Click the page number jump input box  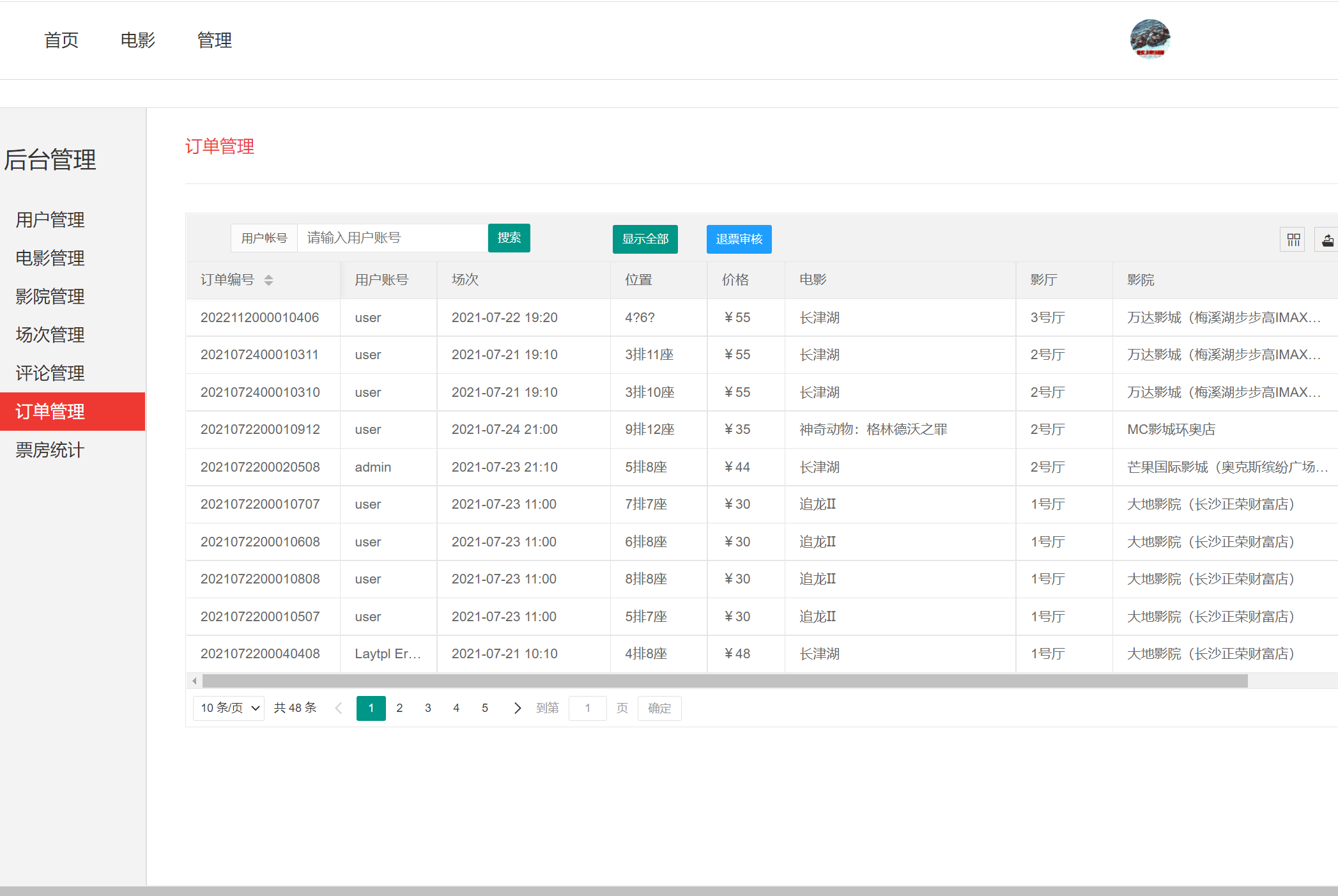(x=587, y=708)
